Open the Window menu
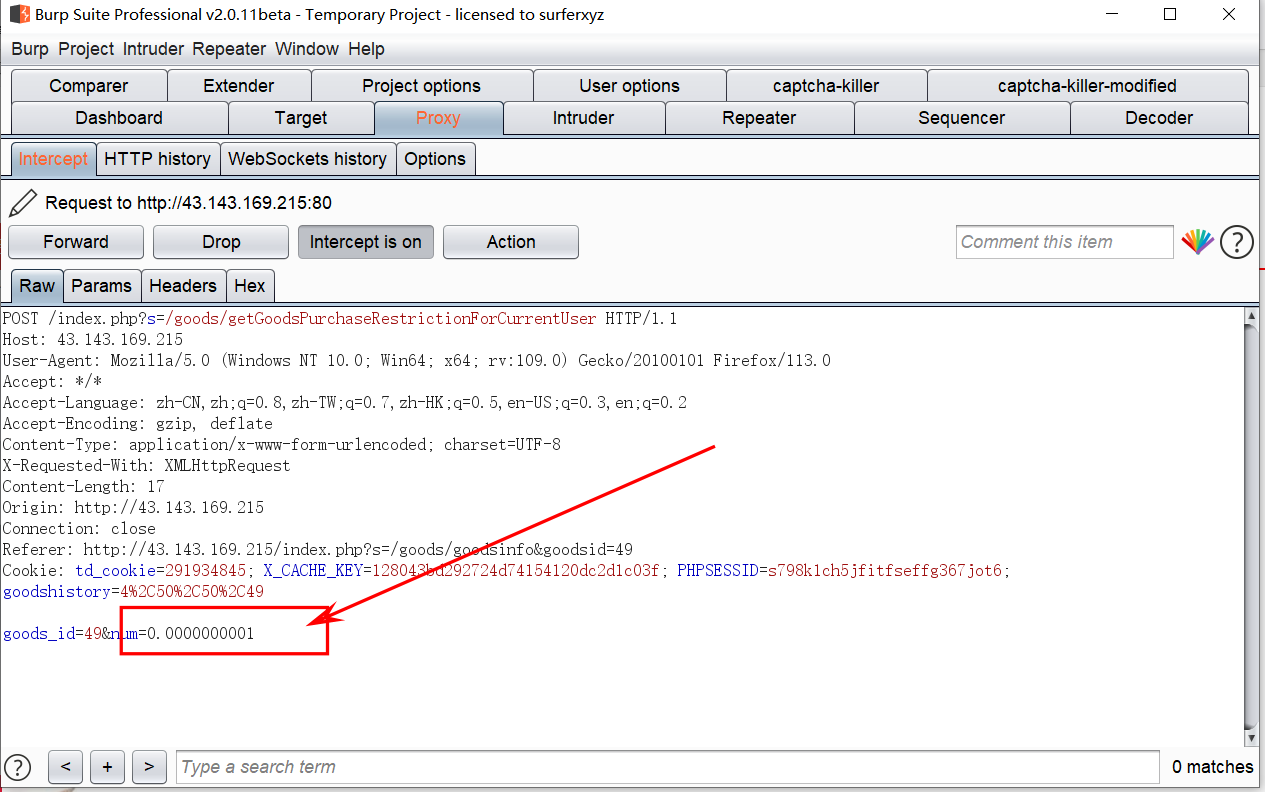 (x=307, y=49)
